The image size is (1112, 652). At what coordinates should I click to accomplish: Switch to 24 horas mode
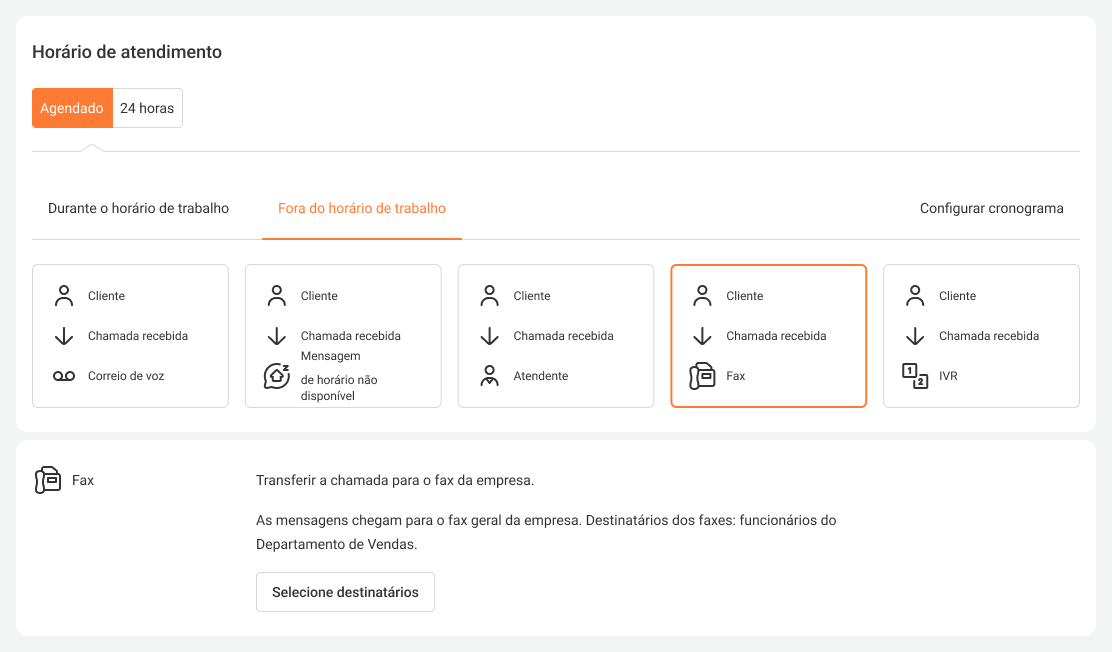(x=147, y=108)
